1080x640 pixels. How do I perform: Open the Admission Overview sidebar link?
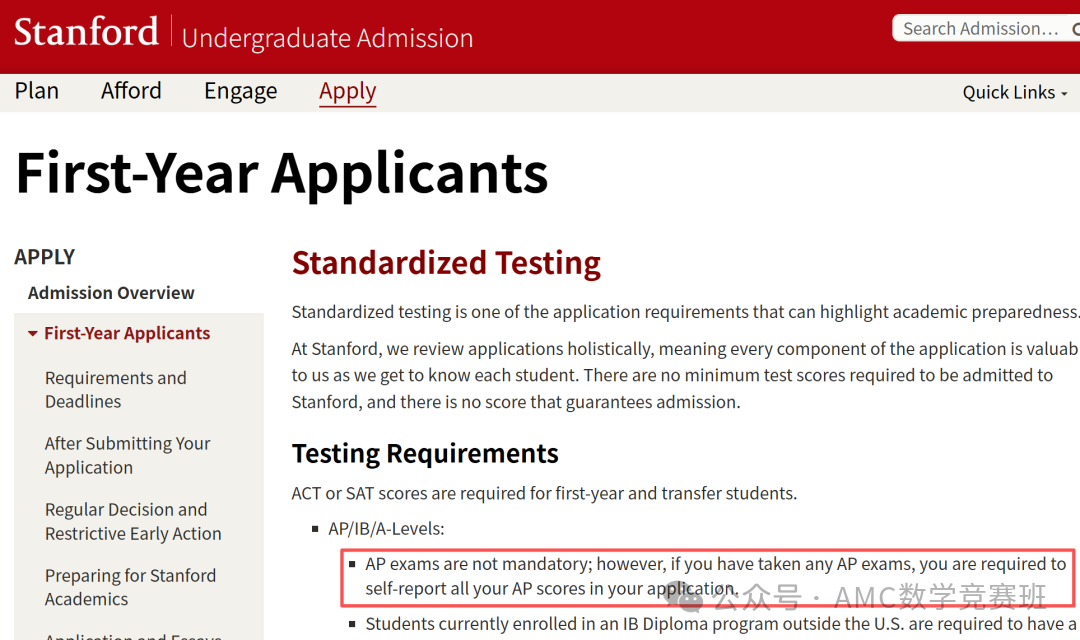point(111,293)
